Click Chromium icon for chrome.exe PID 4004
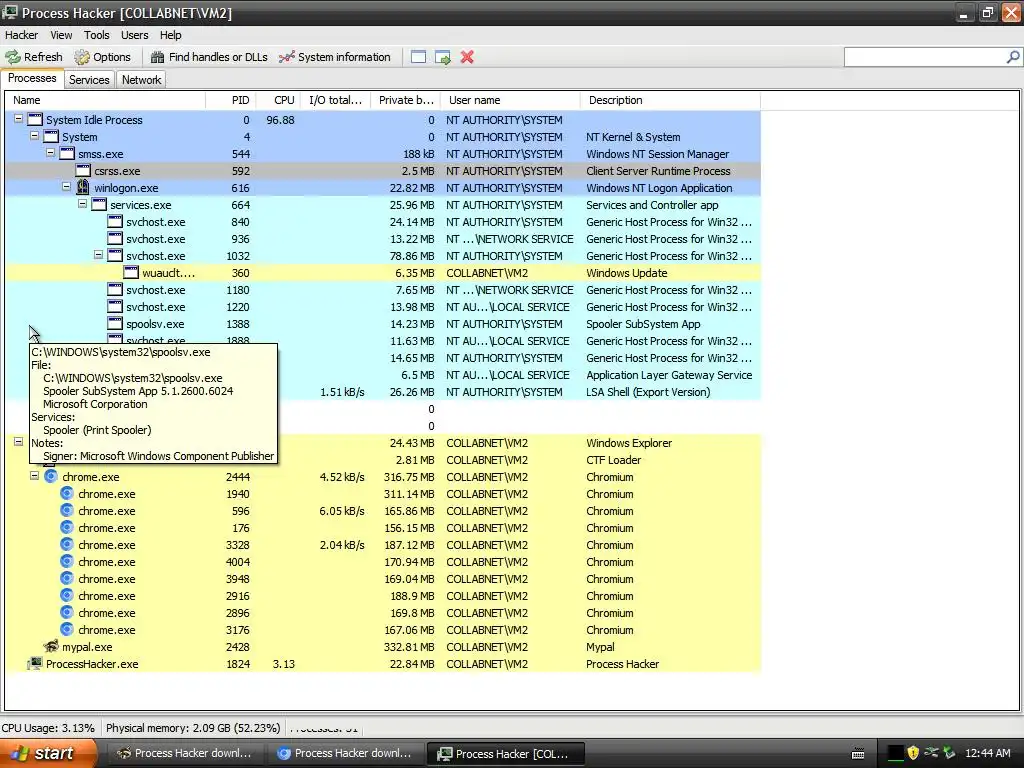This screenshot has width=1024, height=768. click(67, 561)
